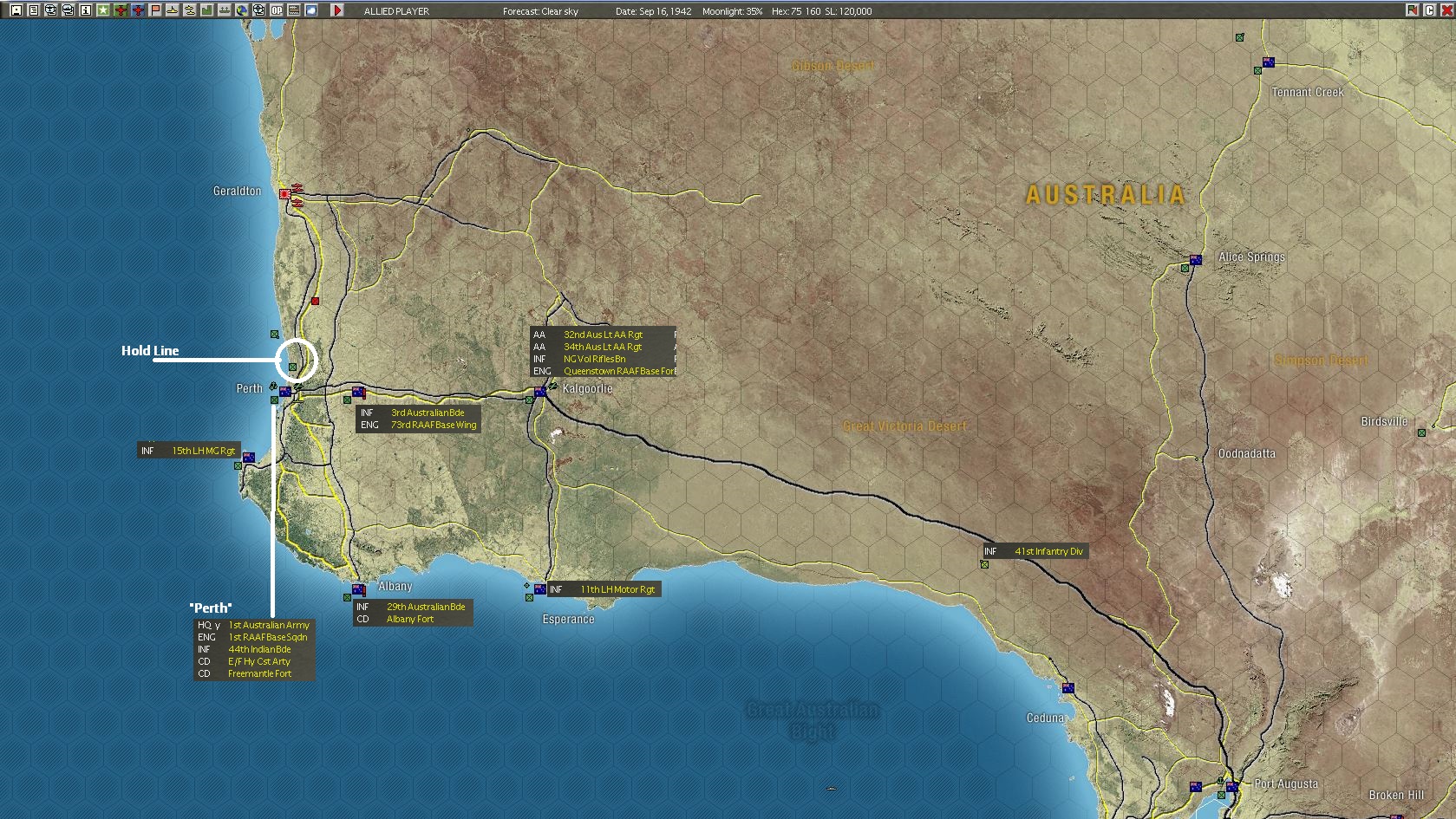Image resolution: width=1456 pixels, height=819 pixels.
Task: Click the Kalgoorlie city name
Action: (587, 388)
